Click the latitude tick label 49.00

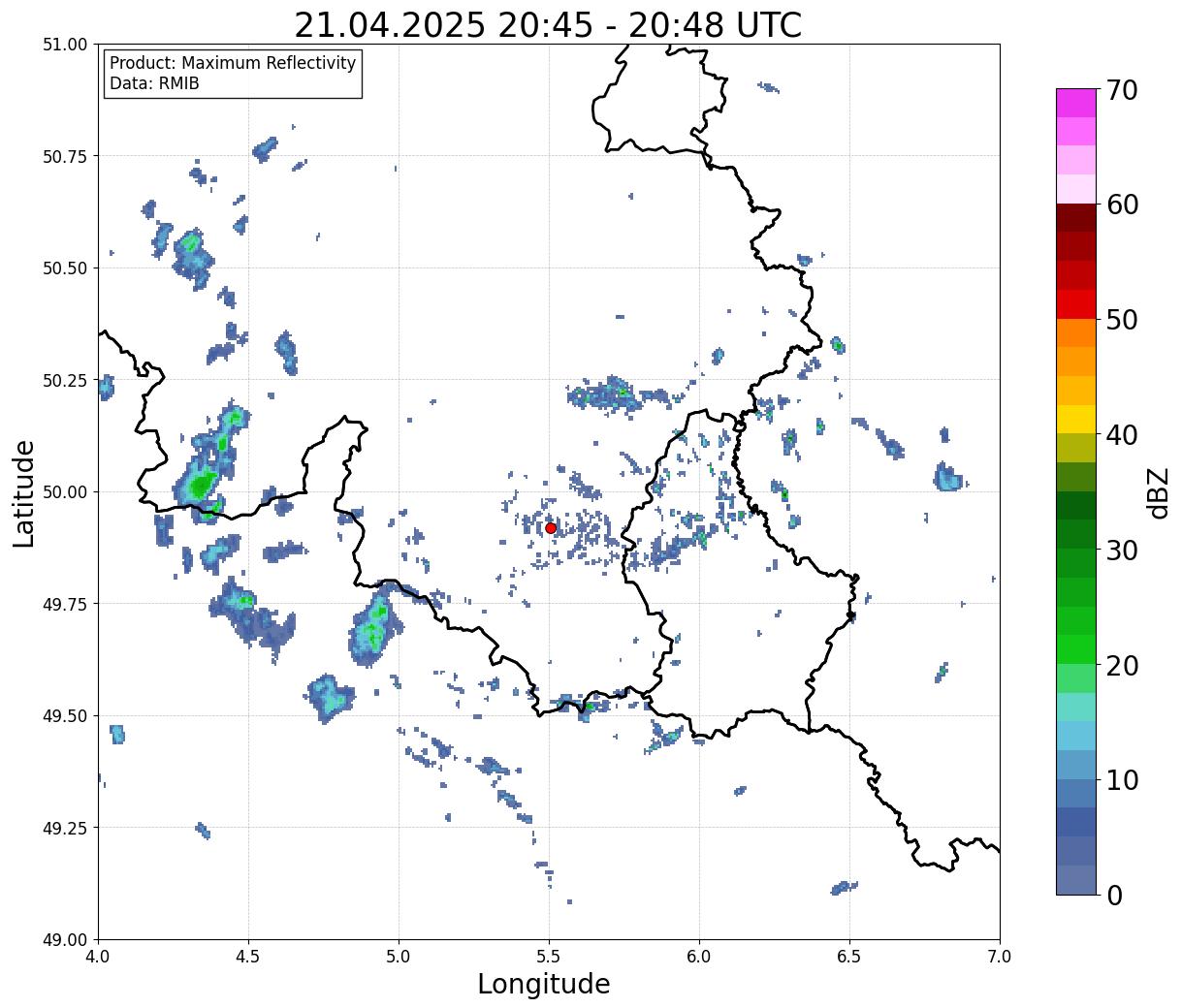pyautogui.click(x=65, y=939)
